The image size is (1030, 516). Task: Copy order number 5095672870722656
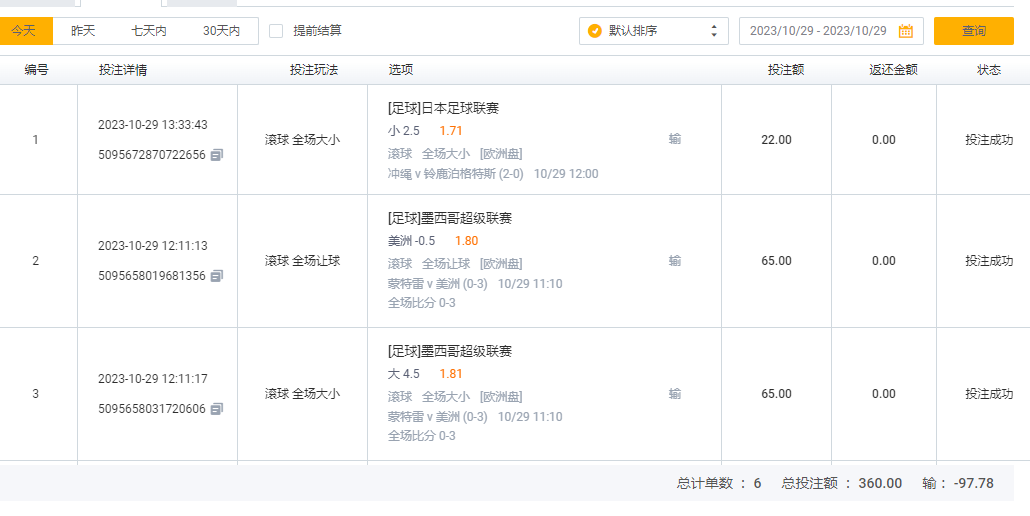217,155
